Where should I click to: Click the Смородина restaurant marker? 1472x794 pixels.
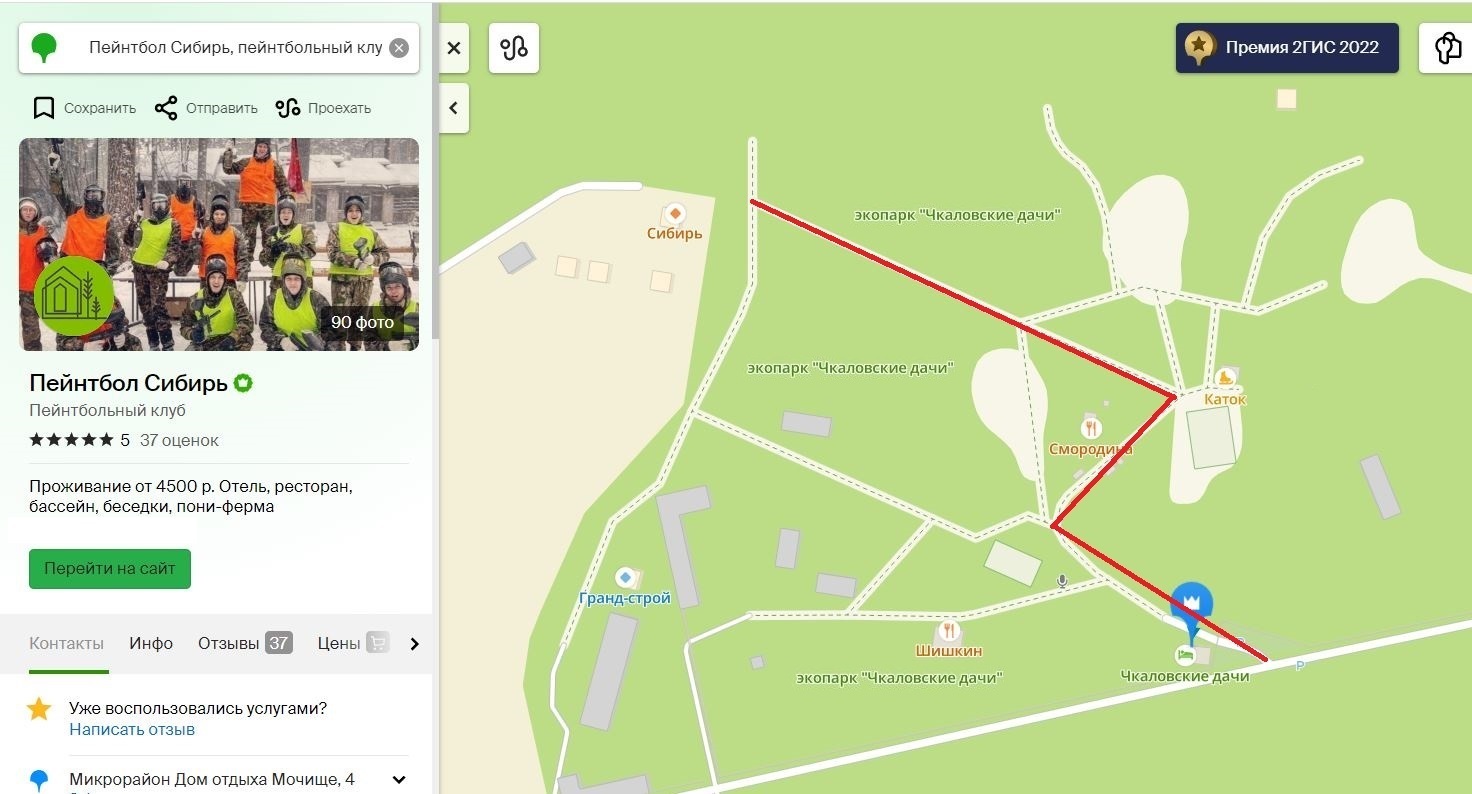(1091, 428)
